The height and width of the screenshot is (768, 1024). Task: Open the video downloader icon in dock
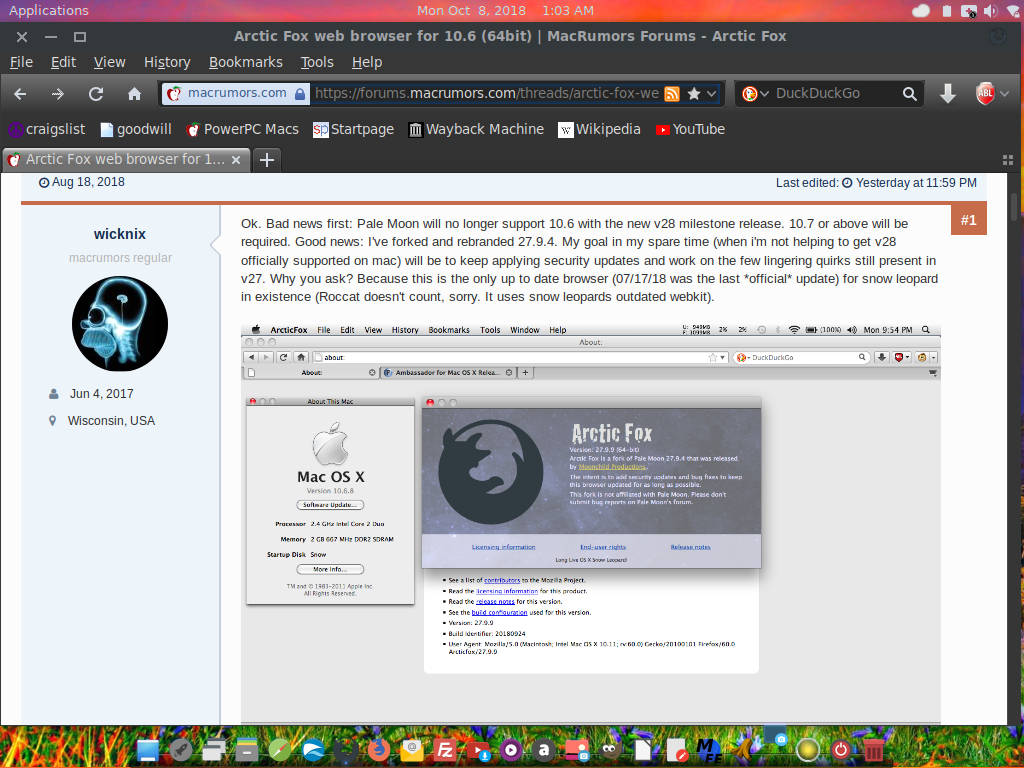[x=478, y=751]
